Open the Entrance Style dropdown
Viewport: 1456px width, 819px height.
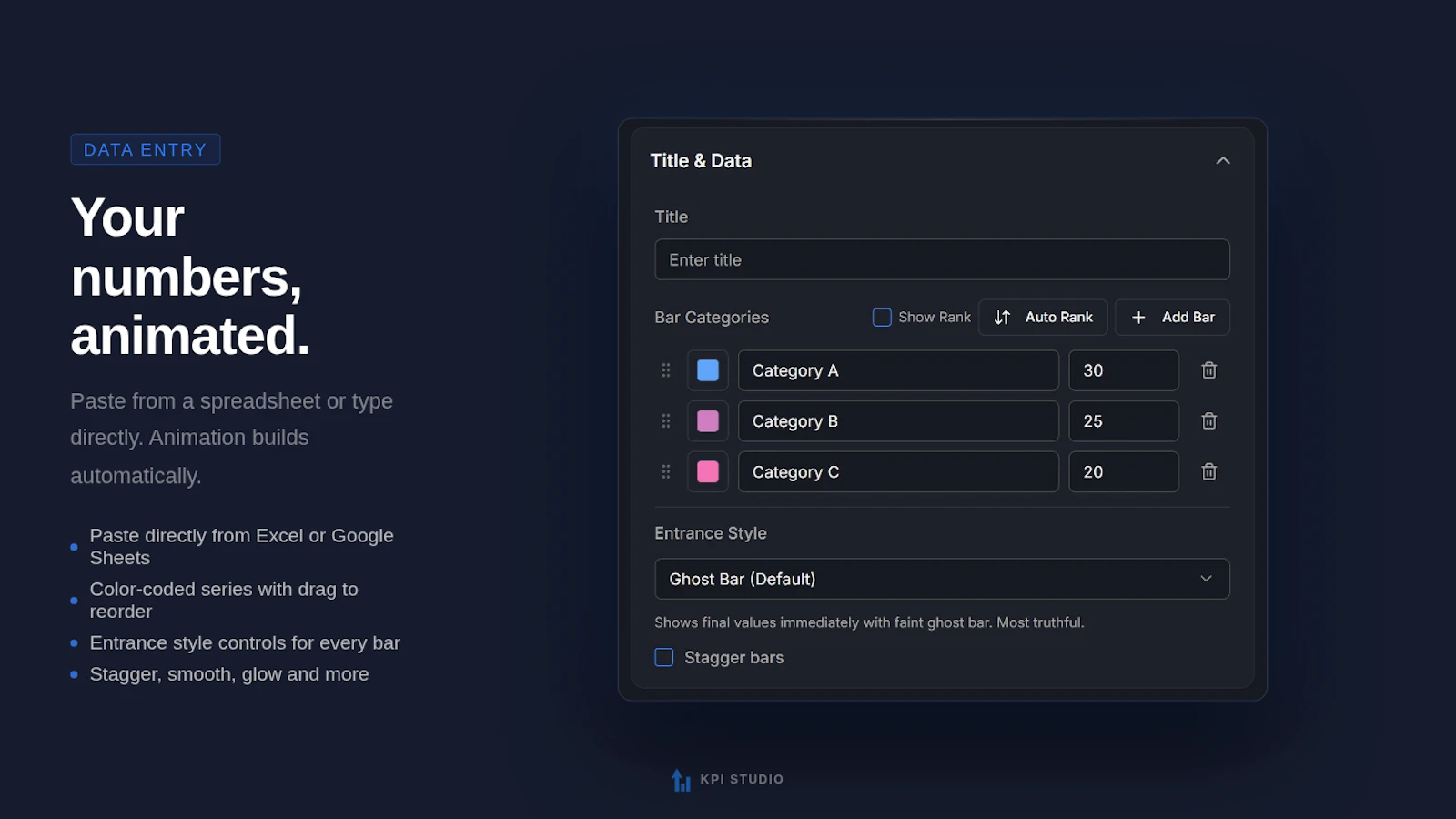coord(942,579)
